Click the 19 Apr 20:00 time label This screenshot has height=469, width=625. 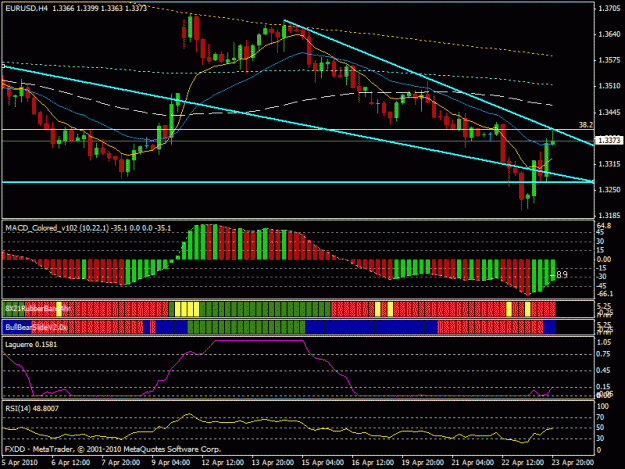click(x=423, y=463)
